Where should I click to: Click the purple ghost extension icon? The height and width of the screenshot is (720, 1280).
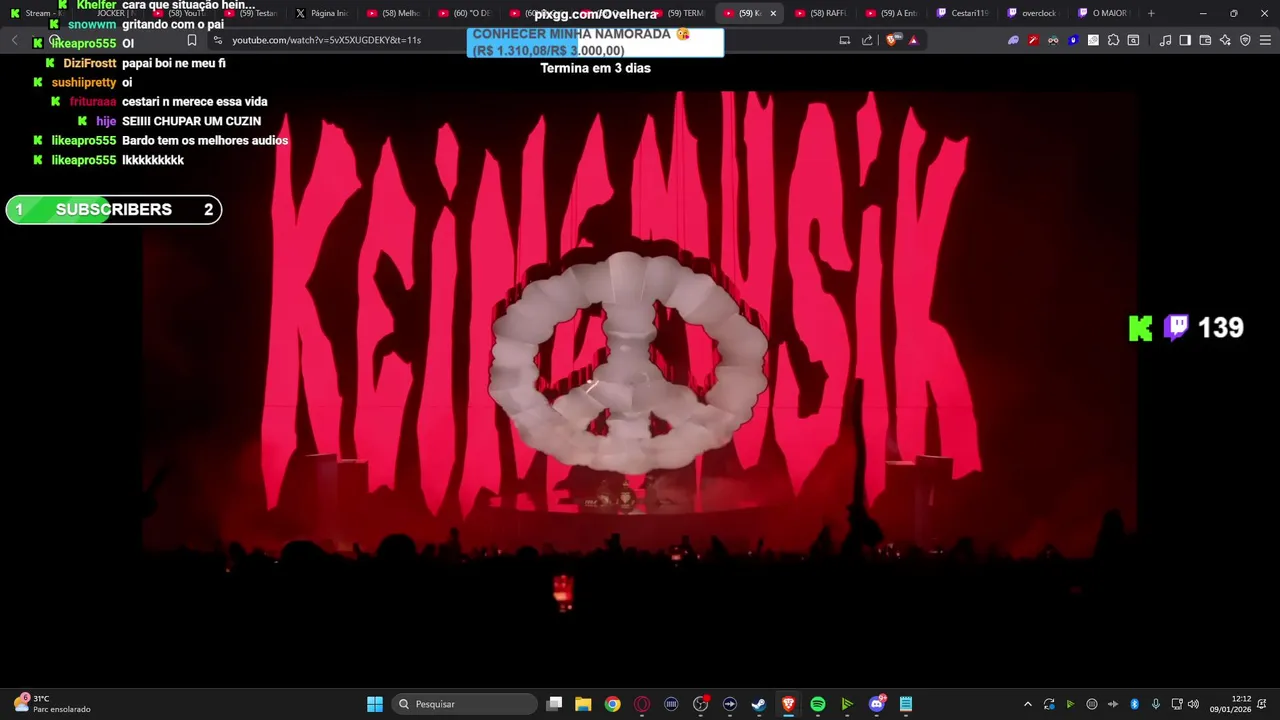(1013, 40)
